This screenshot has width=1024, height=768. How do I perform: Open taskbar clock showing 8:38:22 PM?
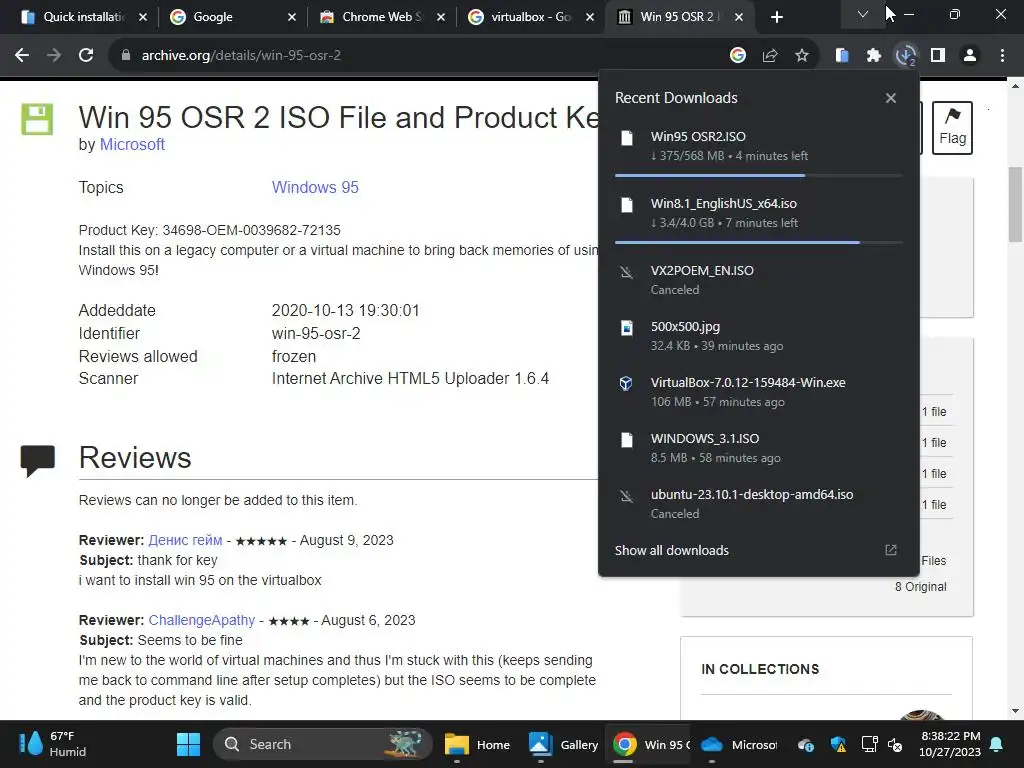(x=950, y=744)
